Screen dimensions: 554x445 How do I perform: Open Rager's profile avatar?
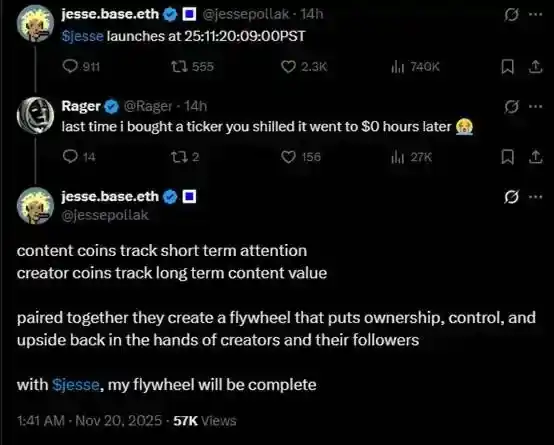(35, 115)
